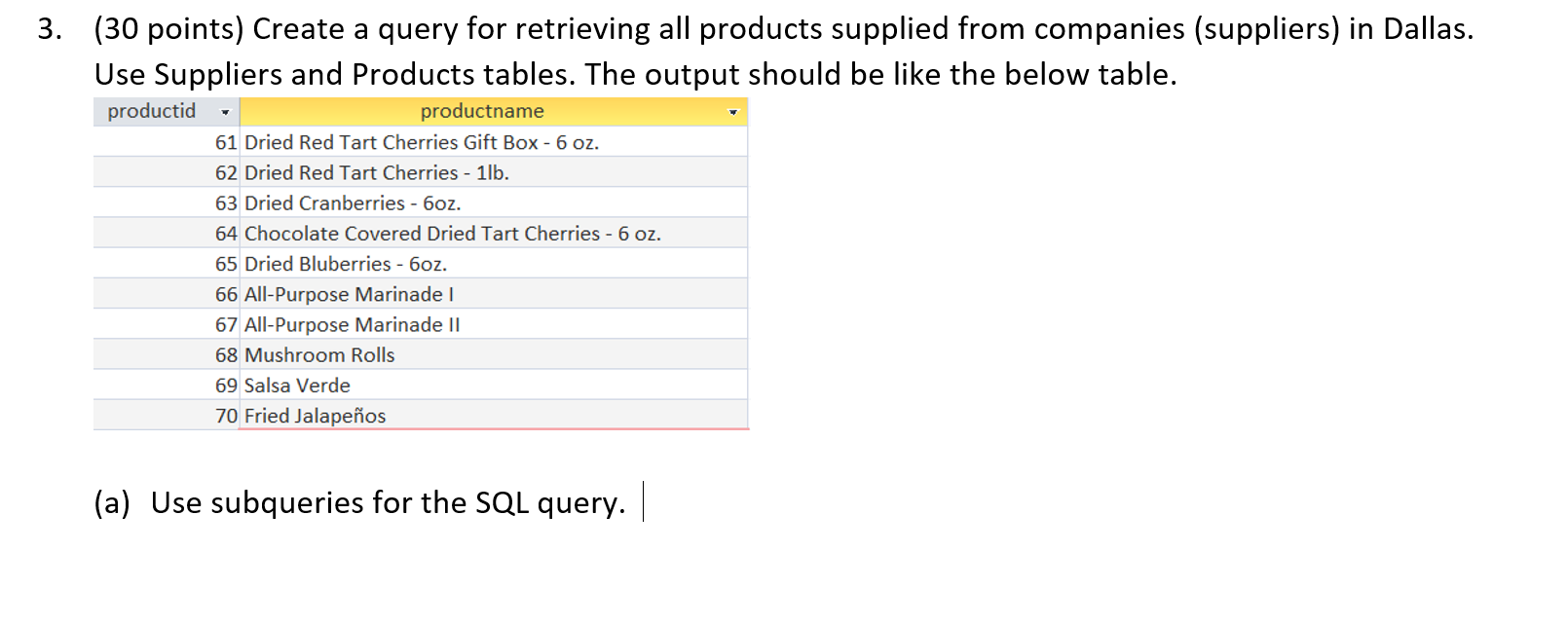This screenshot has height=625, width=1568.
Task: Click product 64 Chocolate Covered Dried Tart Cherries
Action: pos(451,234)
